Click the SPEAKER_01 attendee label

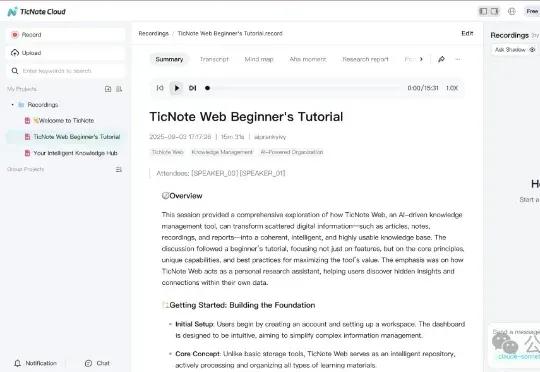tap(262, 173)
